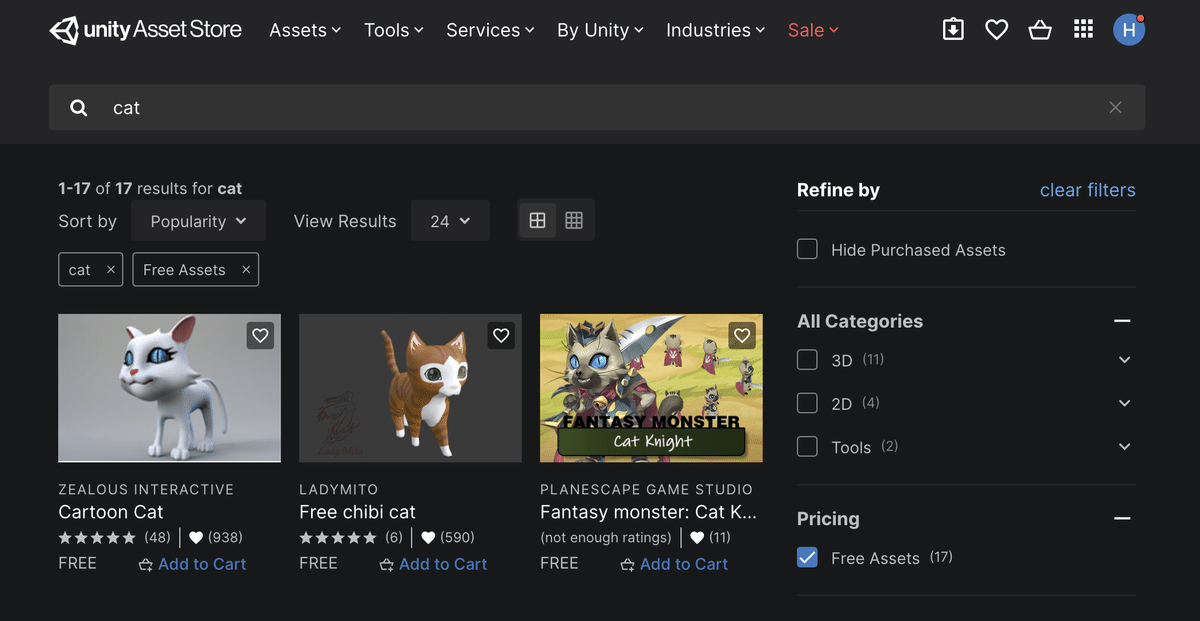Viewport: 1200px width, 621px height.
Task: Open the Services menu
Action: pos(490,30)
